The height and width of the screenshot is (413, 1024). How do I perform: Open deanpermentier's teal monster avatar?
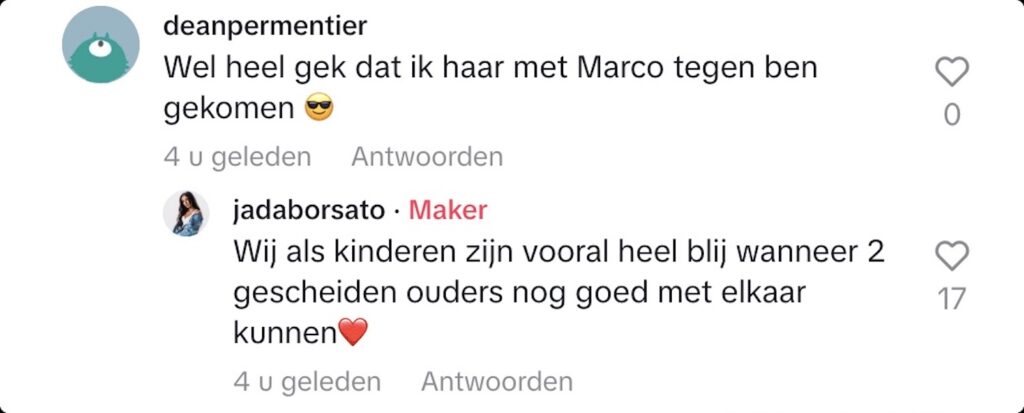pos(101,45)
